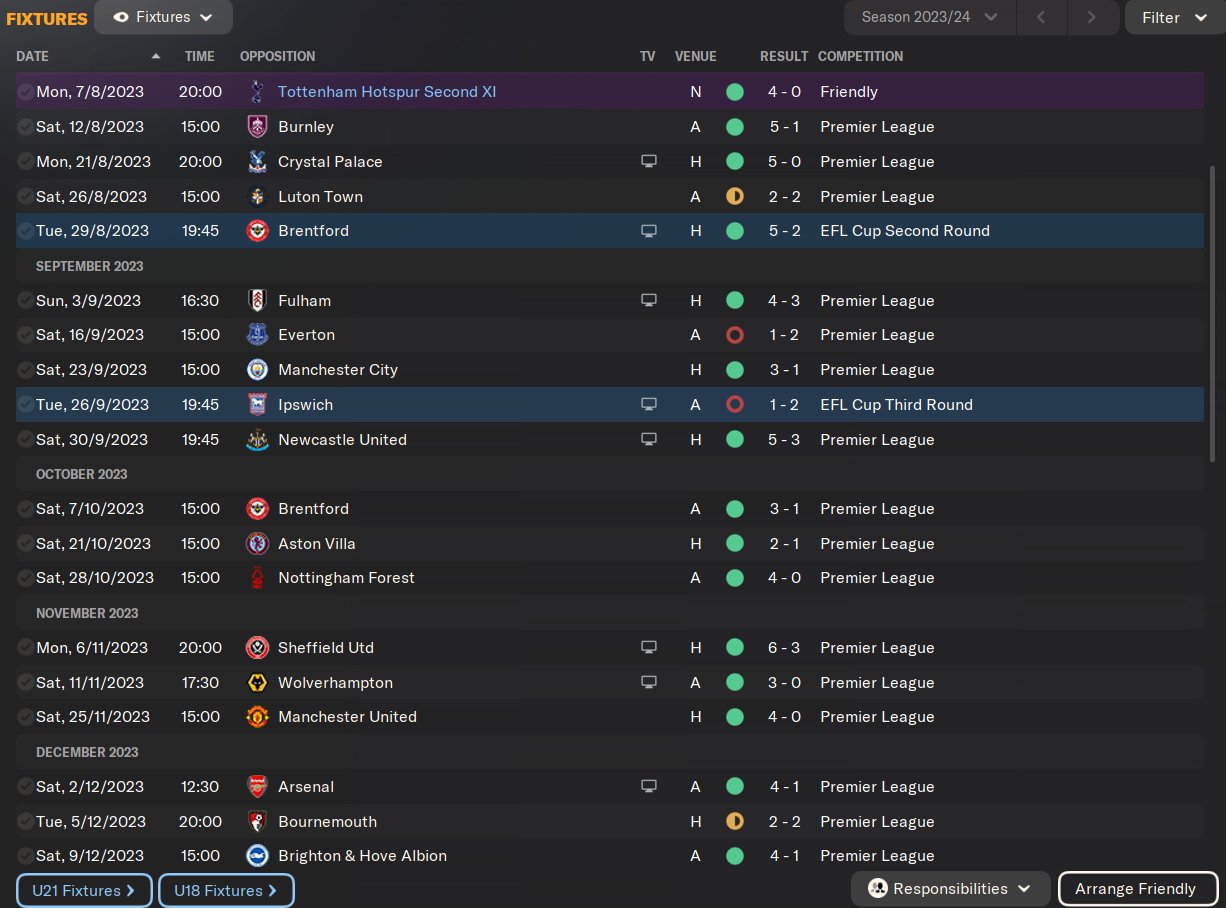Click the Arrange Friendly button
The height and width of the screenshot is (908, 1226).
[1137, 889]
